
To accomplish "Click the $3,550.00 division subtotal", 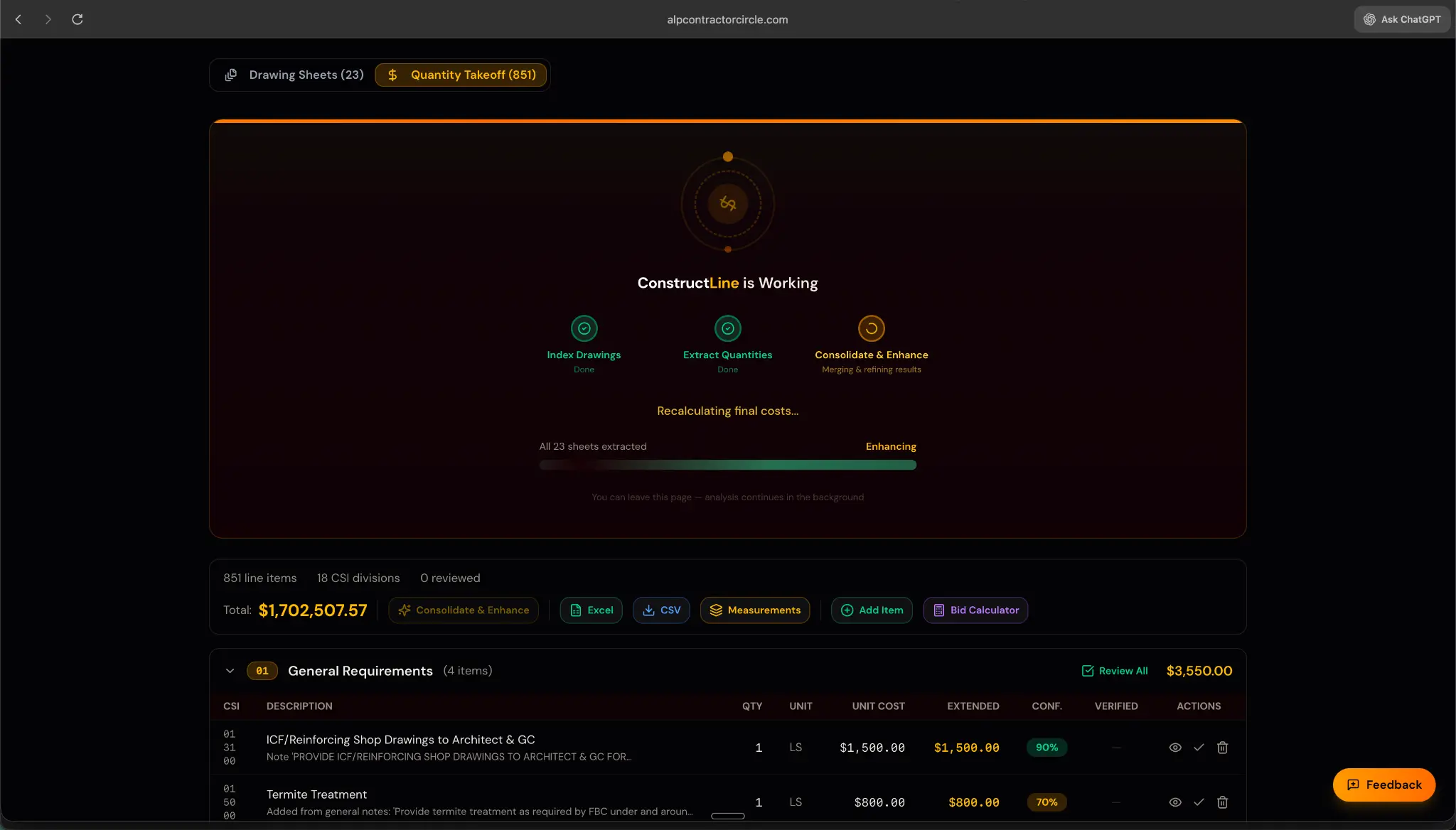I will click(x=1199, y=671).
